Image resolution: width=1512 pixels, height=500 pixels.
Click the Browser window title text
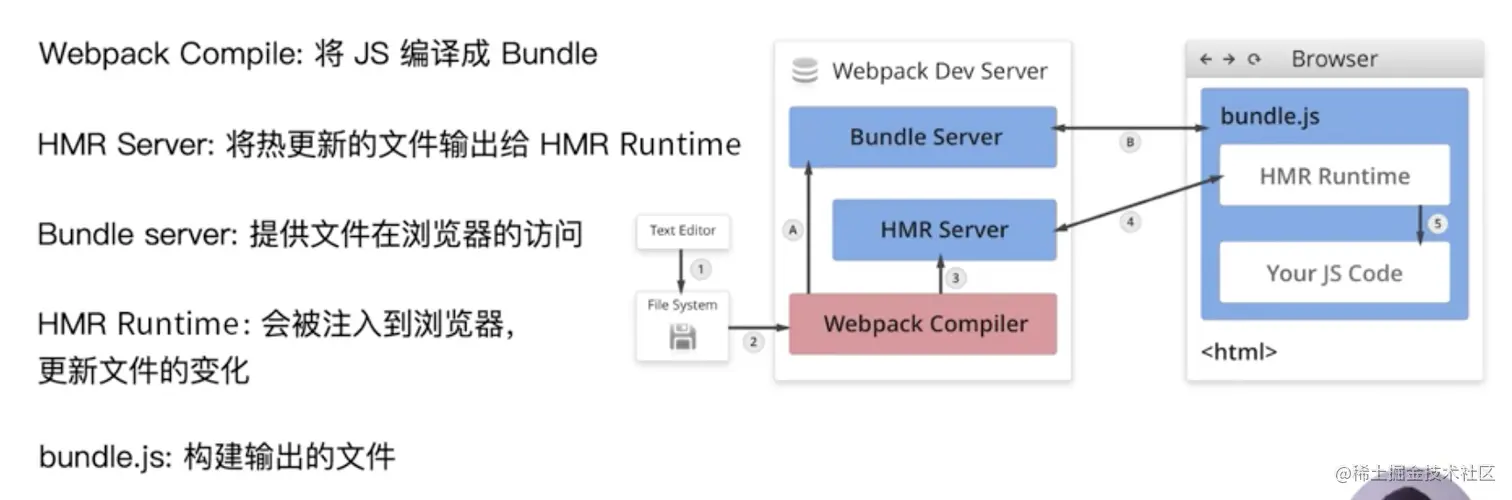pos(1334,59)
